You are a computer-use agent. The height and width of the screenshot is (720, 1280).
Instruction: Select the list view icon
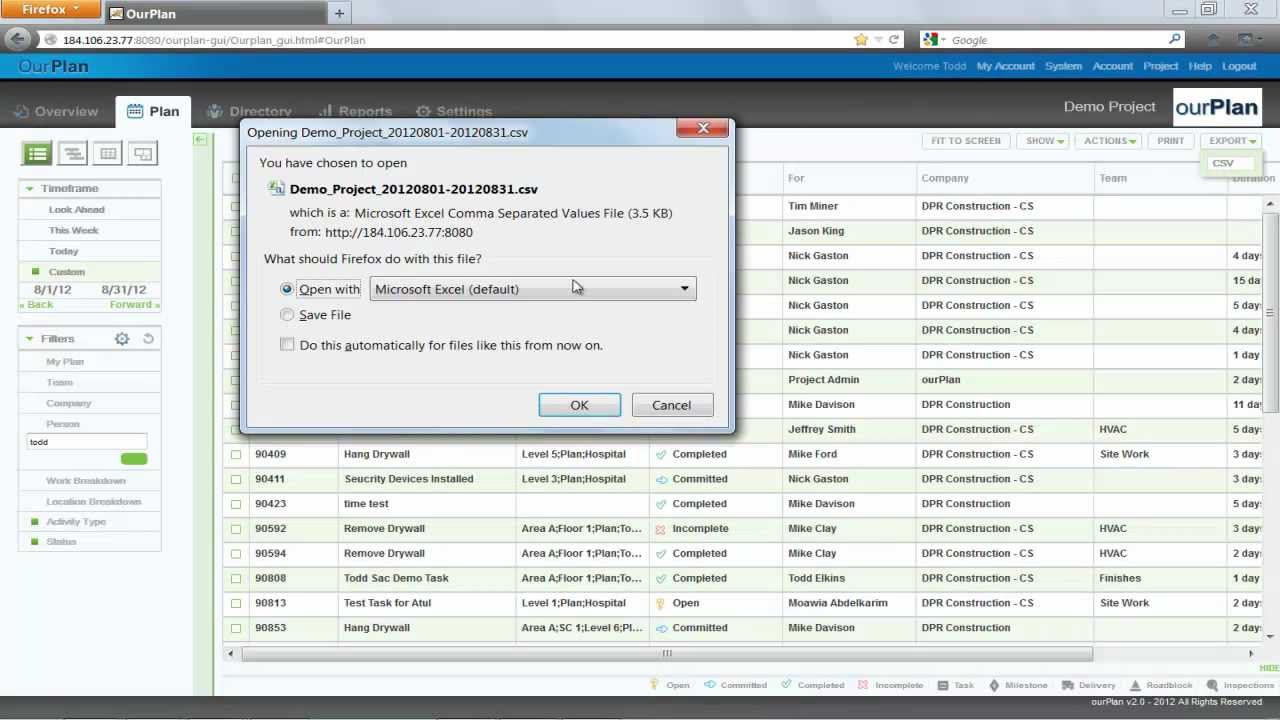pos(38,153)
